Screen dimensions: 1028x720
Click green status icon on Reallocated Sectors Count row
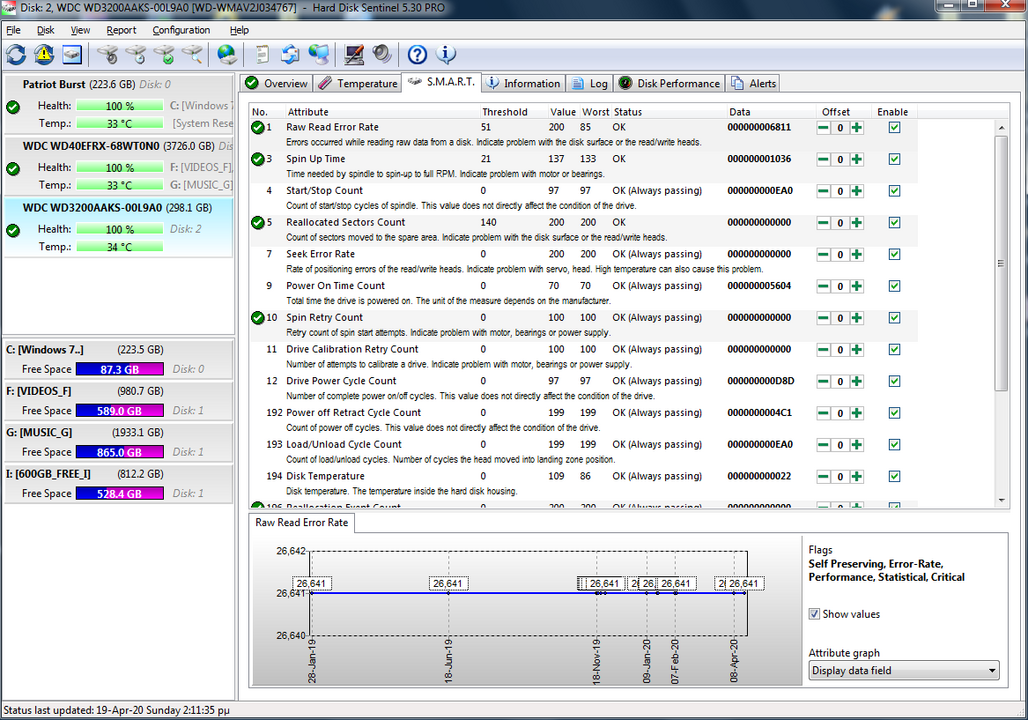(258, 222)
